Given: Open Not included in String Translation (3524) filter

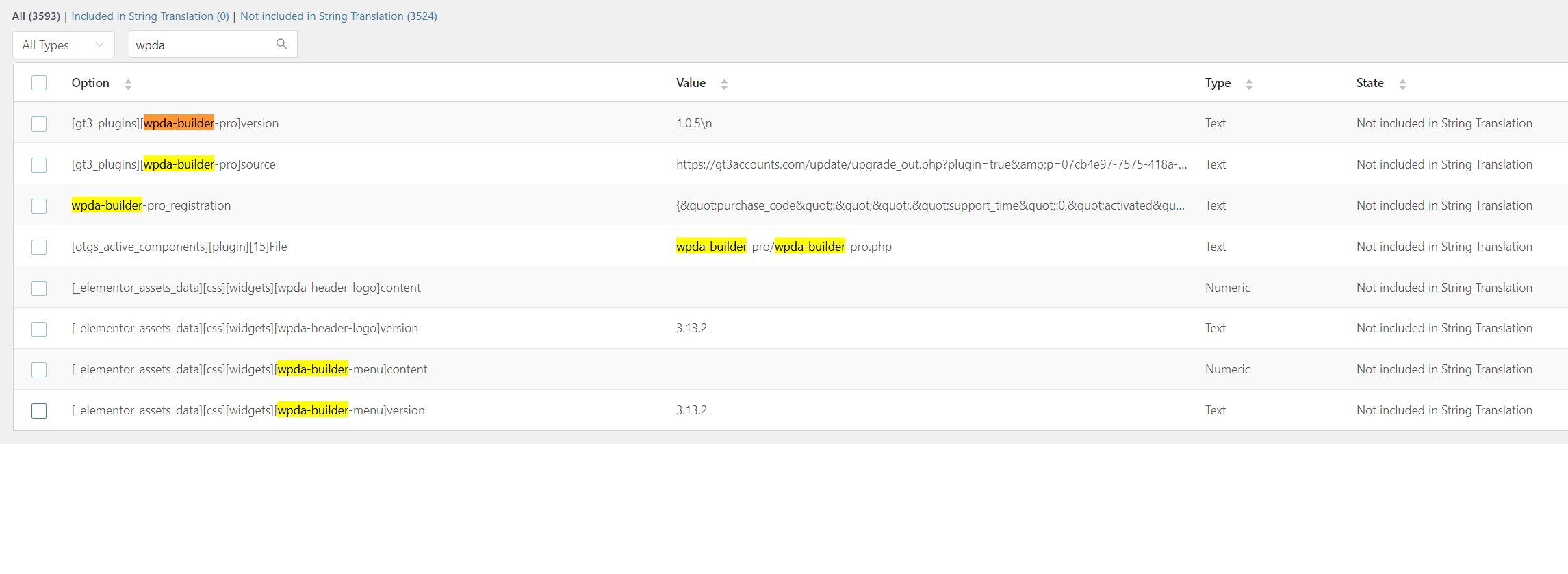Looking at the screenshot, I should point(339,16).
